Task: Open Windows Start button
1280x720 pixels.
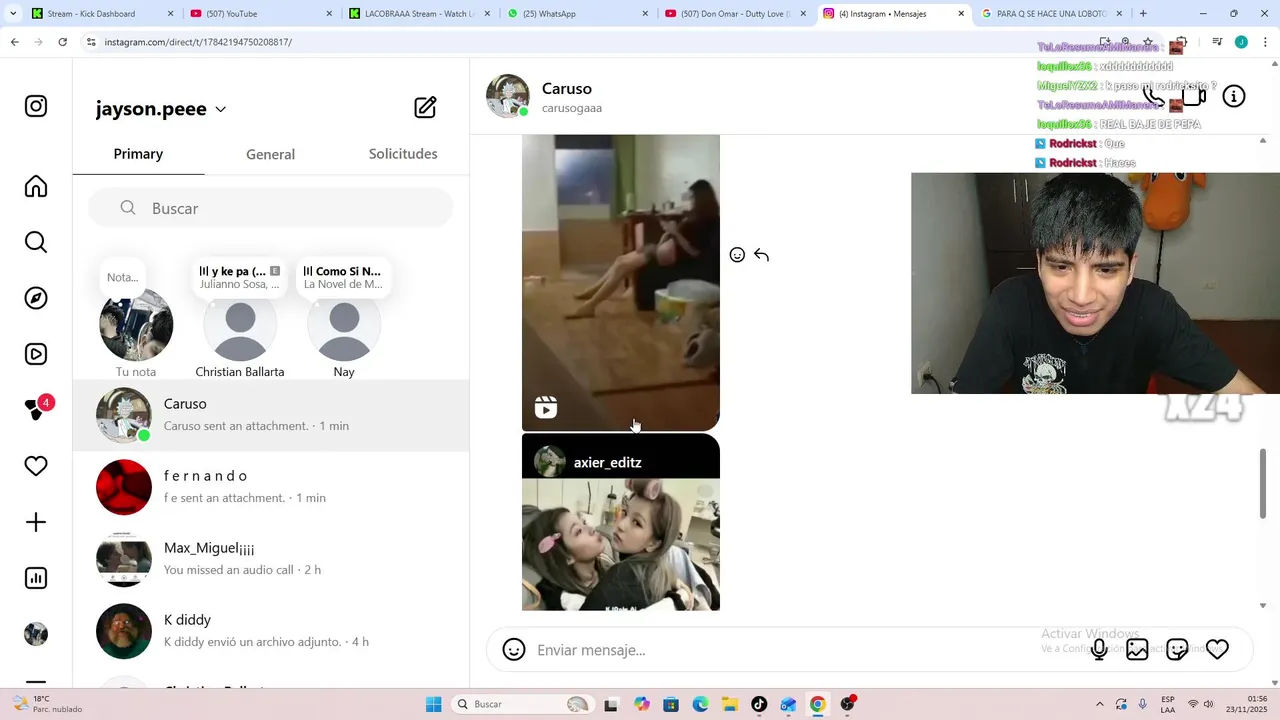Action: (433, 704)
